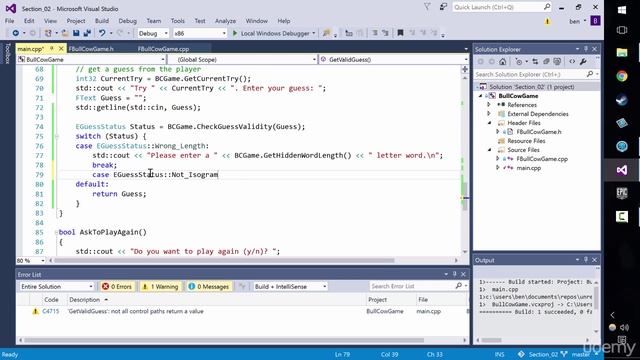Image resolution: width=640 pixels, height=360 pixels.
Task: Open Chrome from the taskbar
Action: pos(622,76)
